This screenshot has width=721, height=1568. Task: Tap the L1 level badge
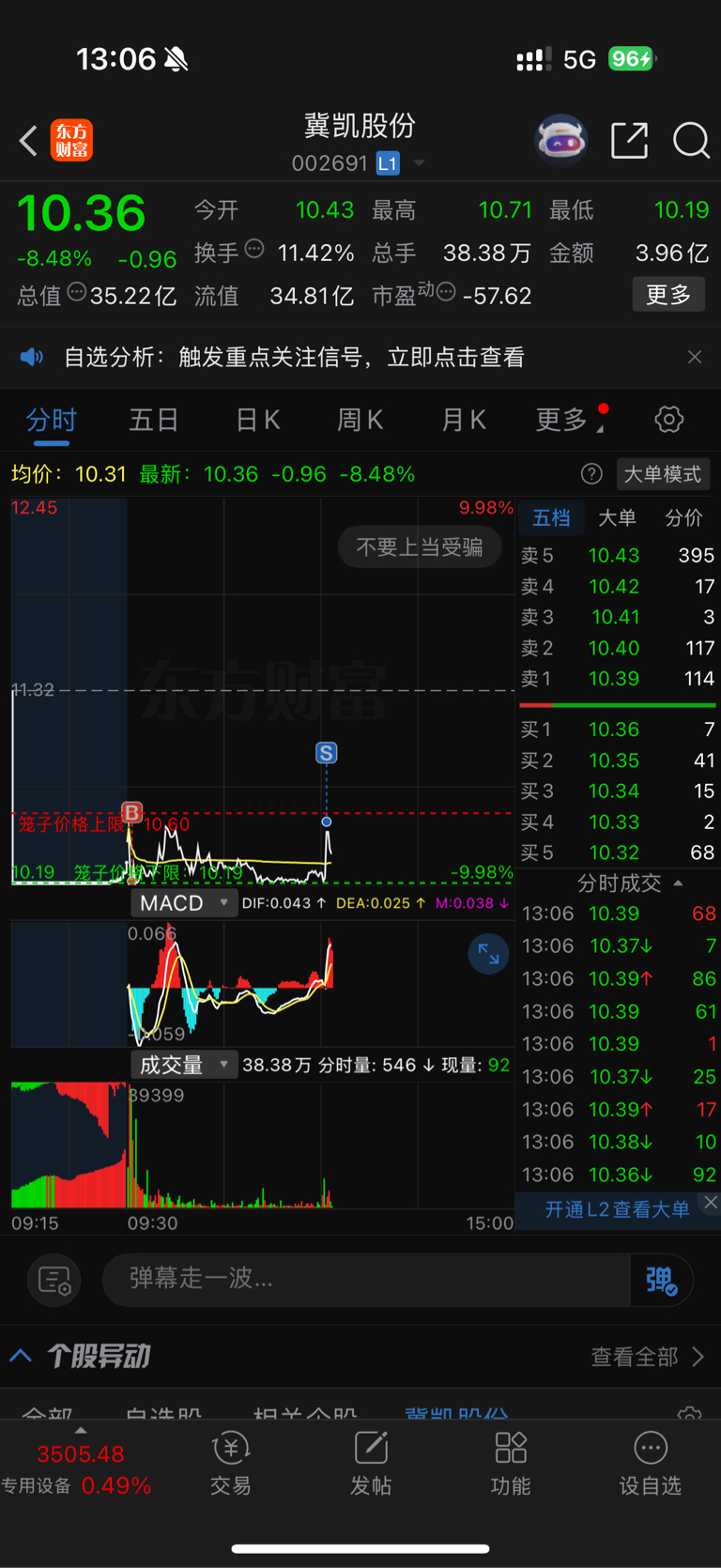coord(388,163)
